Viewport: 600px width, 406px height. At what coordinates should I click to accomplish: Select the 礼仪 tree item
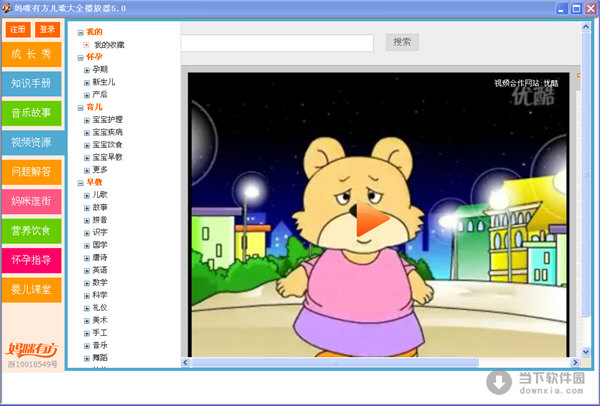click(100, 308)
